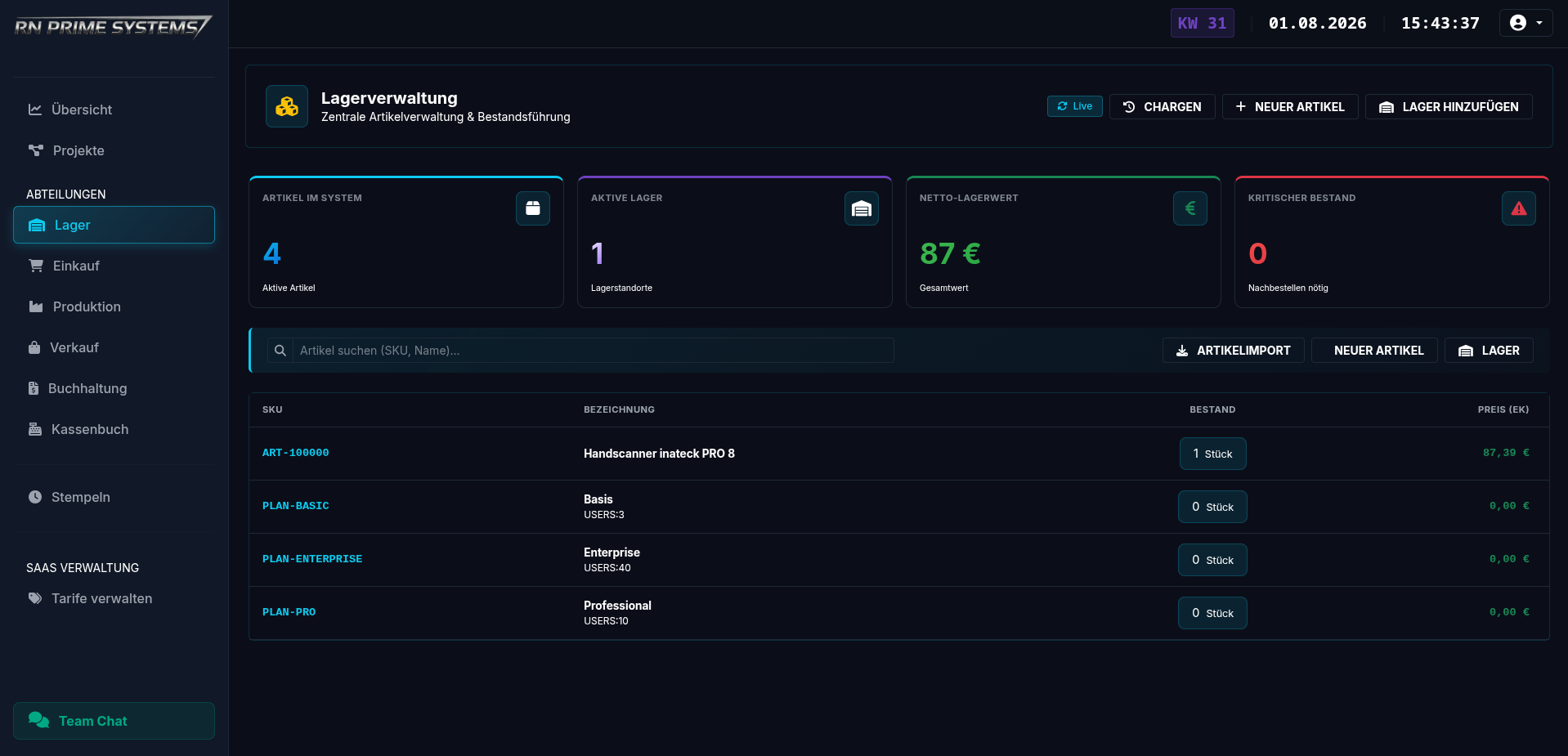Click the Netto-Lagerwert 87 € value
1568x756 pixels.
[x=950, y=254]
